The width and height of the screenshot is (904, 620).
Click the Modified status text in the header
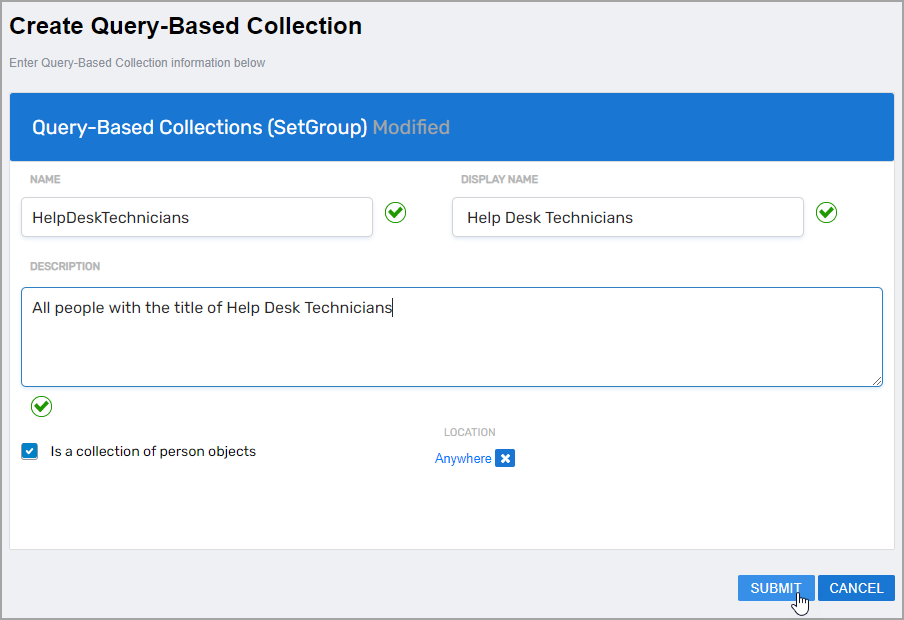(411, 127)
